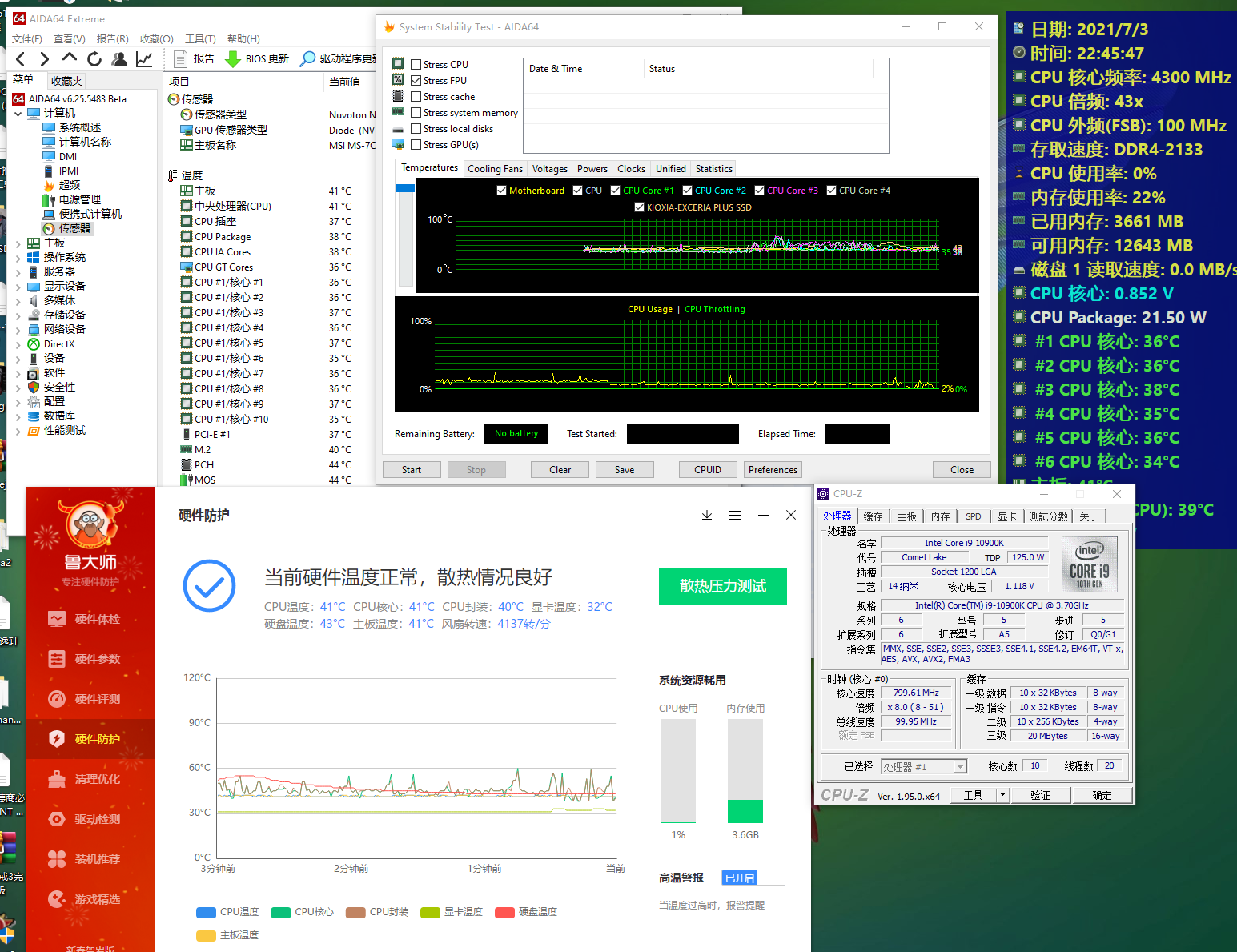The height and width of the screenshot is (952, 1237).
Task: Click Start button in stability test
Action: (412, 470)
